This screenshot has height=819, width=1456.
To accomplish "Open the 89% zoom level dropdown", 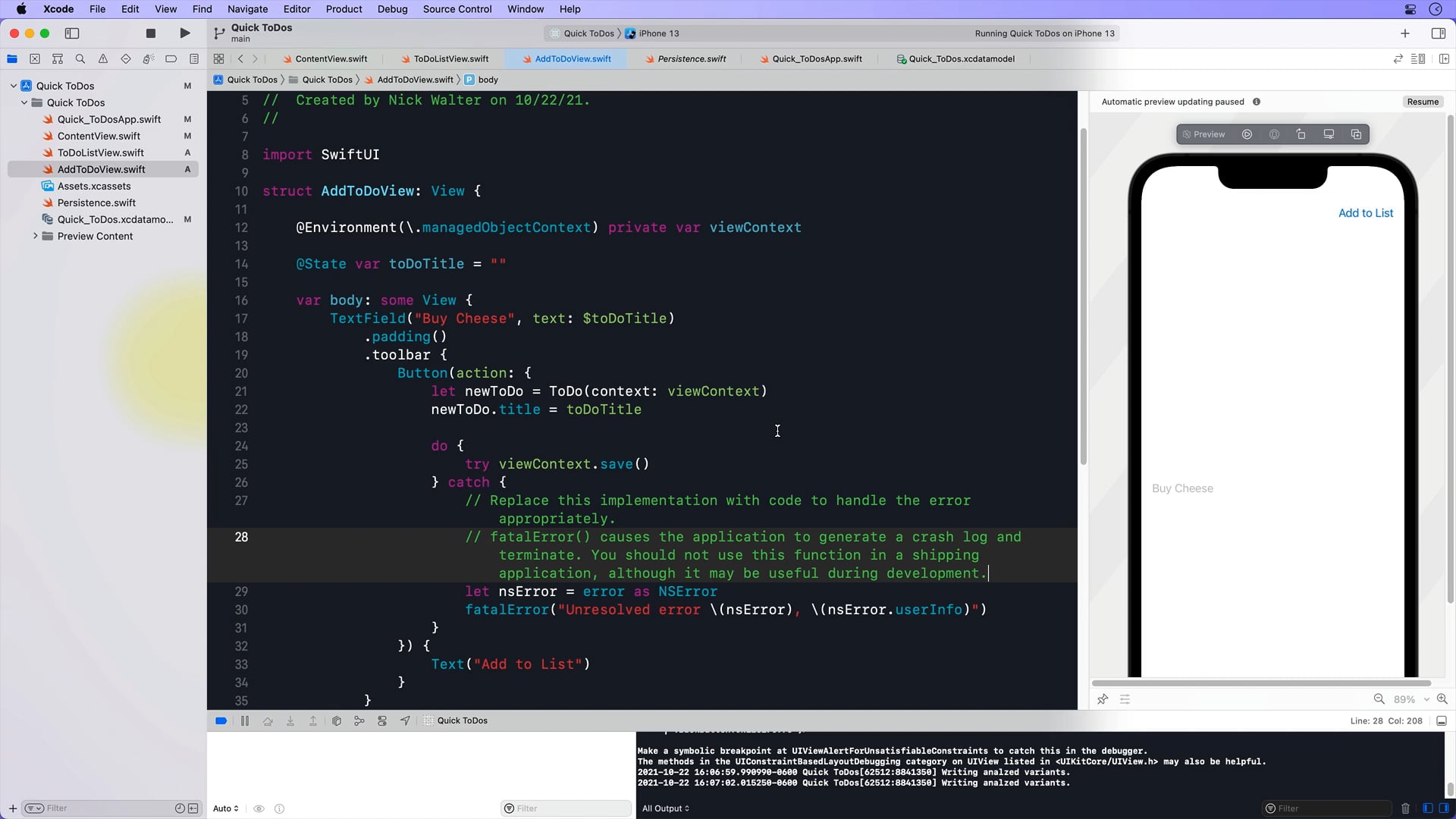I will (x=1411, y=699).
